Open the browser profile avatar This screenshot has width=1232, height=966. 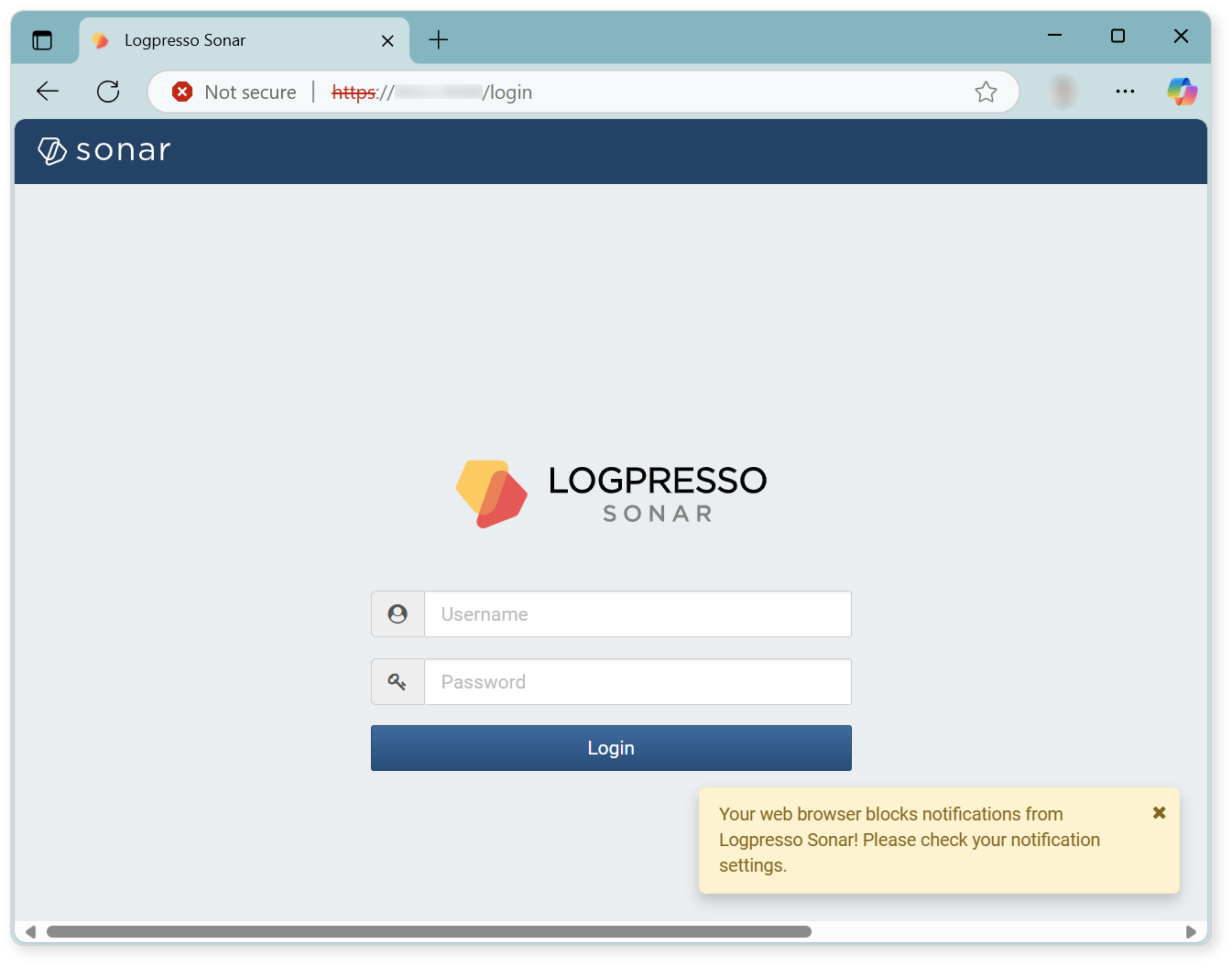pos(1063,92)
